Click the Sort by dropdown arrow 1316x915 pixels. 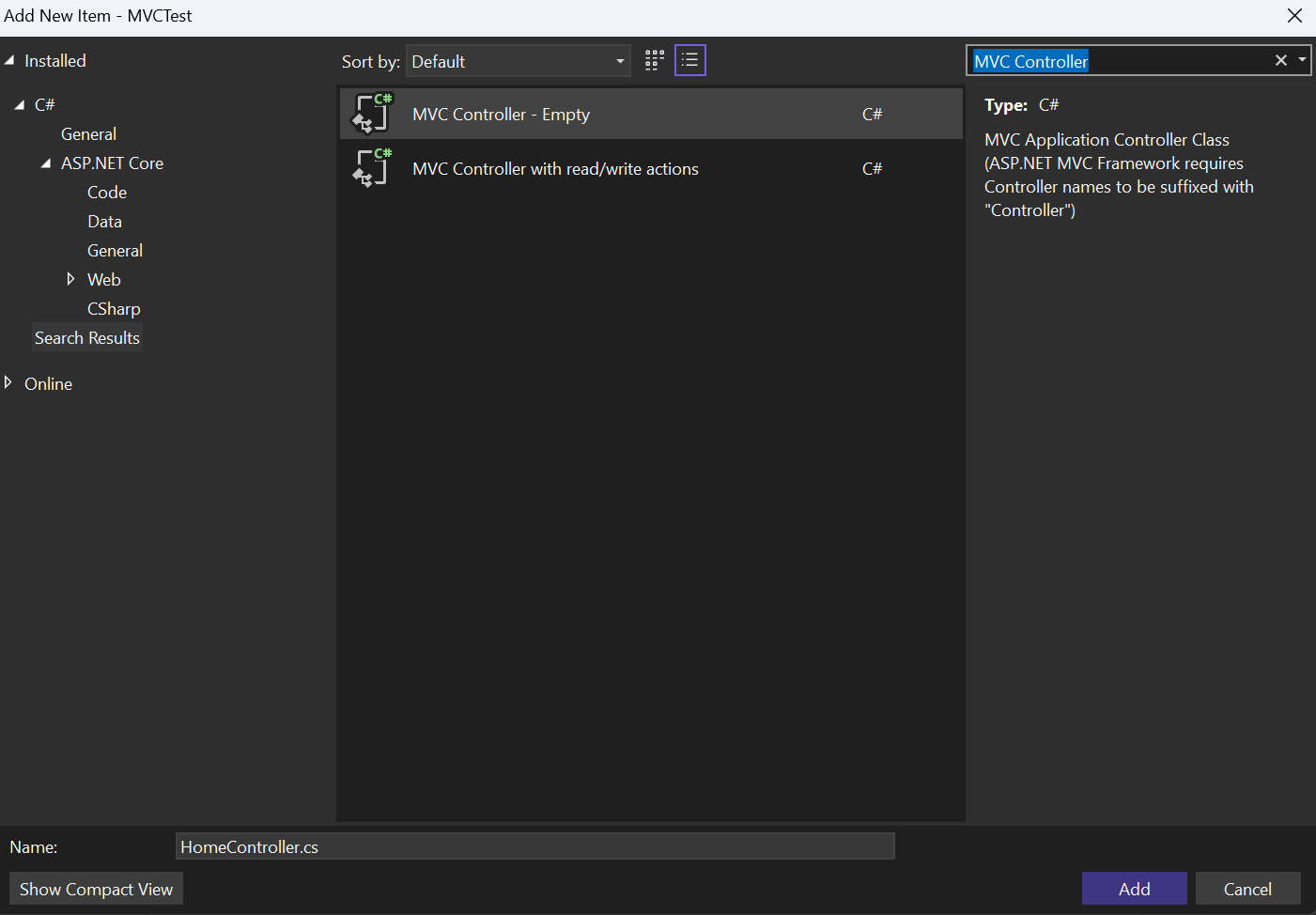pyautogui.click(x=621, y=60)
